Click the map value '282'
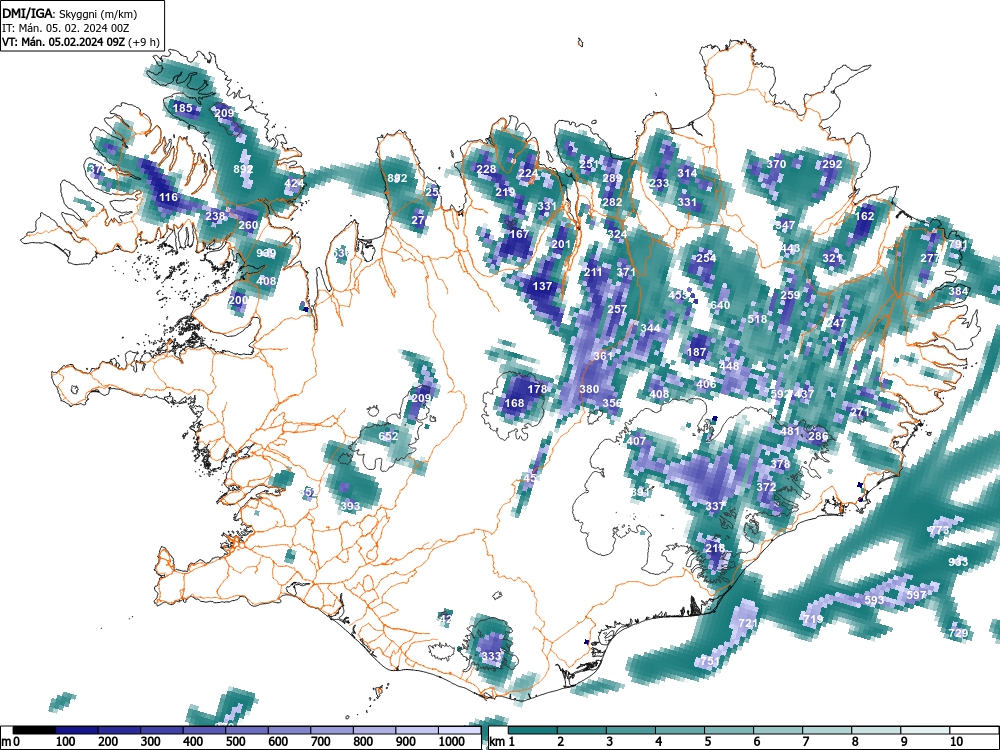This screenshot has height=750, width=1000. [x=612, y=202]
